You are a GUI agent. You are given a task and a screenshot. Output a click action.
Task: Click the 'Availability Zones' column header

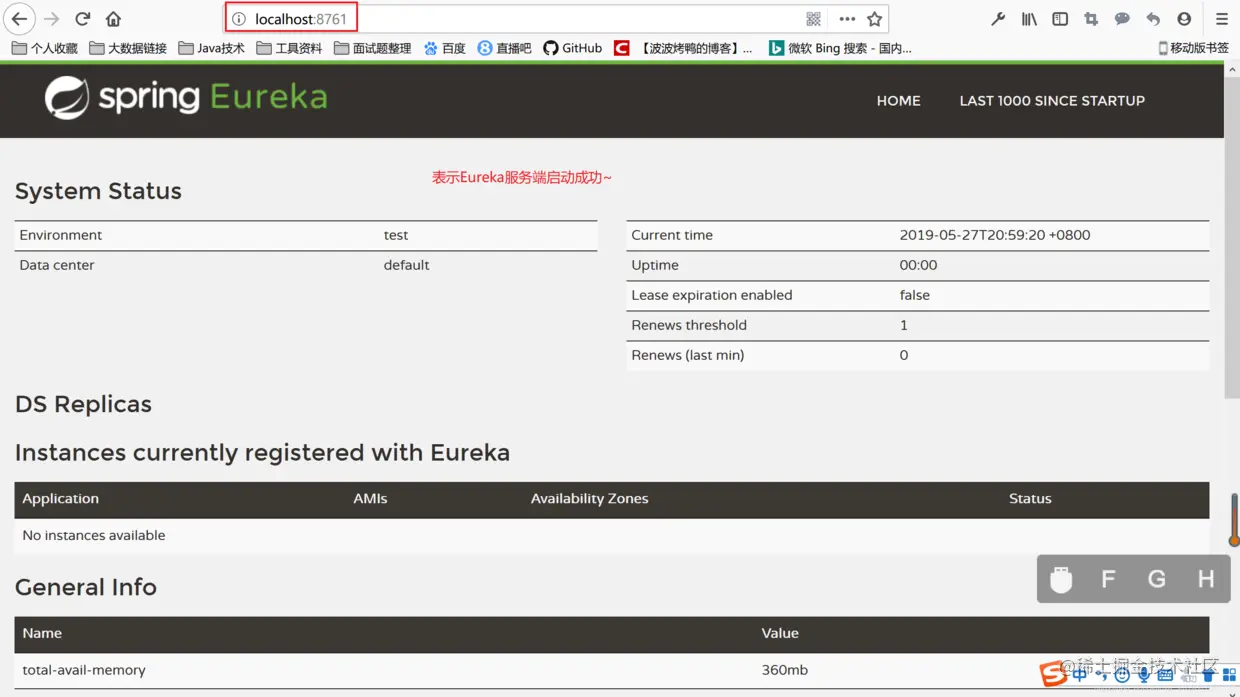pos(590,498)
